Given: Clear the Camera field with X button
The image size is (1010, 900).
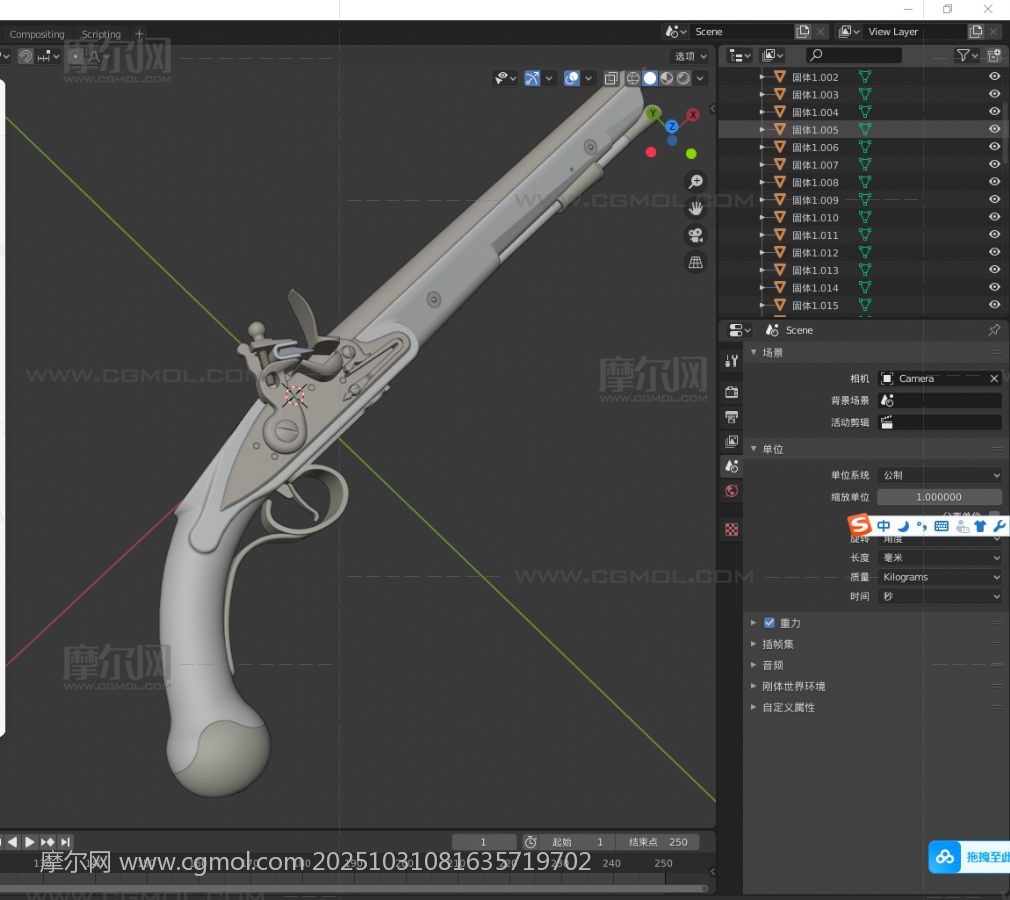Looking at the screenshot, I should tap(993, 379).
